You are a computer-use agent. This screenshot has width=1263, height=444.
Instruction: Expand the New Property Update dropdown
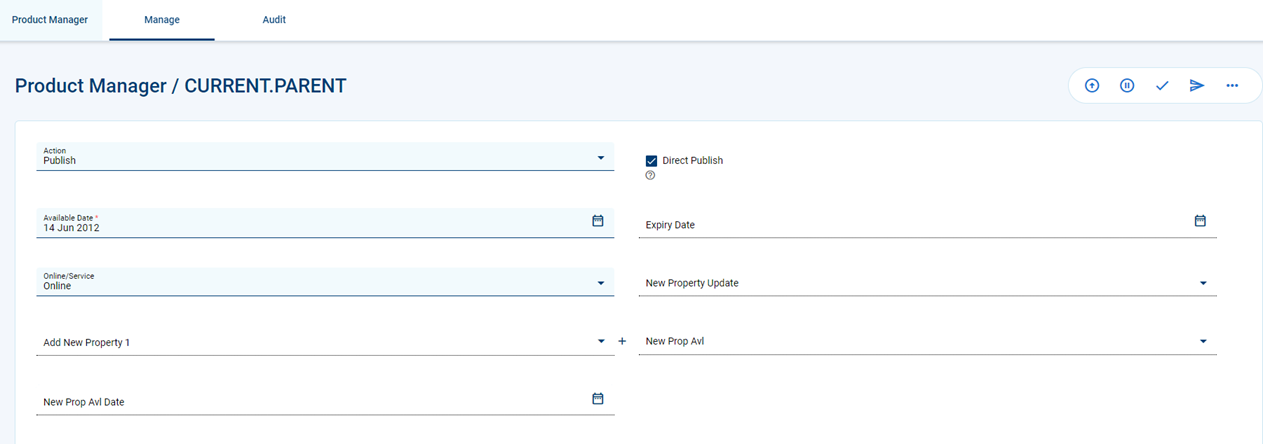click(x=928, y=282)
